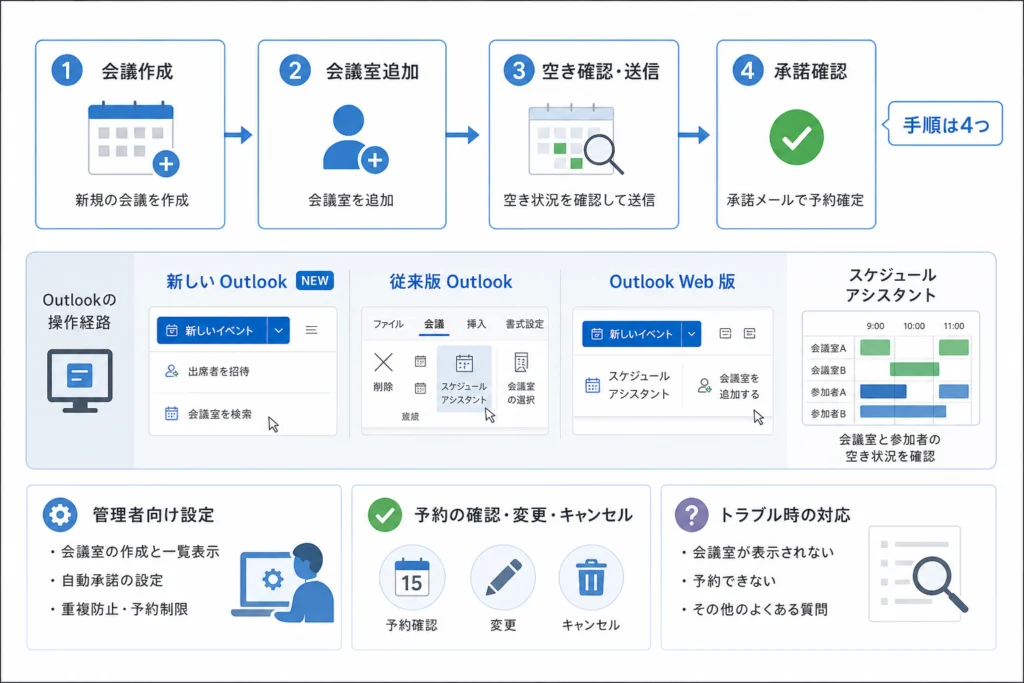Click the スケジュールアシスタント calendar icon in 従来版 Outlook
Viewport: 1024px width, 683px height.
point(464,363)
